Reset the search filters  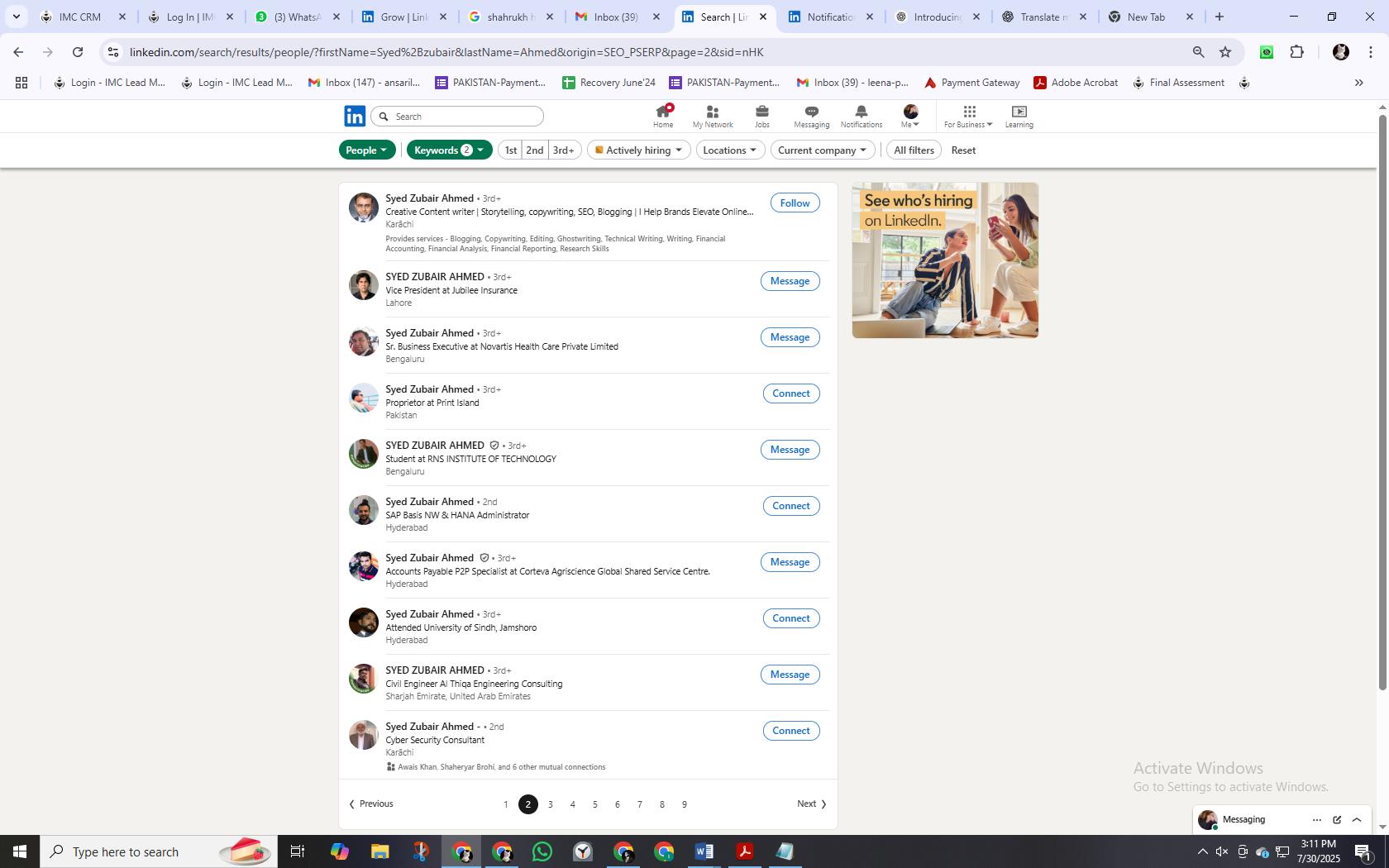click(963, 150)
